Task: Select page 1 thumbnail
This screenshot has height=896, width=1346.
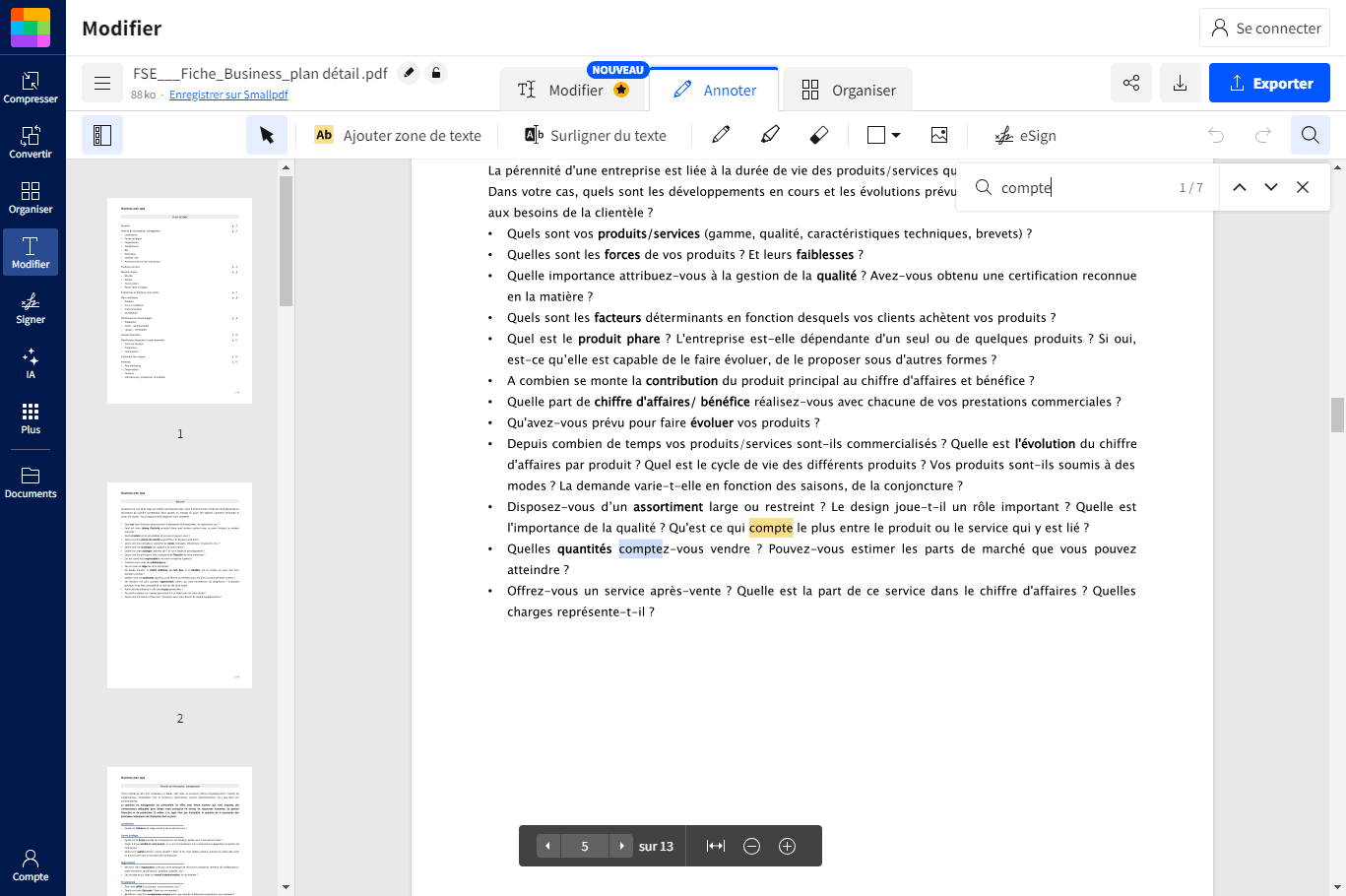Action: pyautogui.click(x=179, y=300)
